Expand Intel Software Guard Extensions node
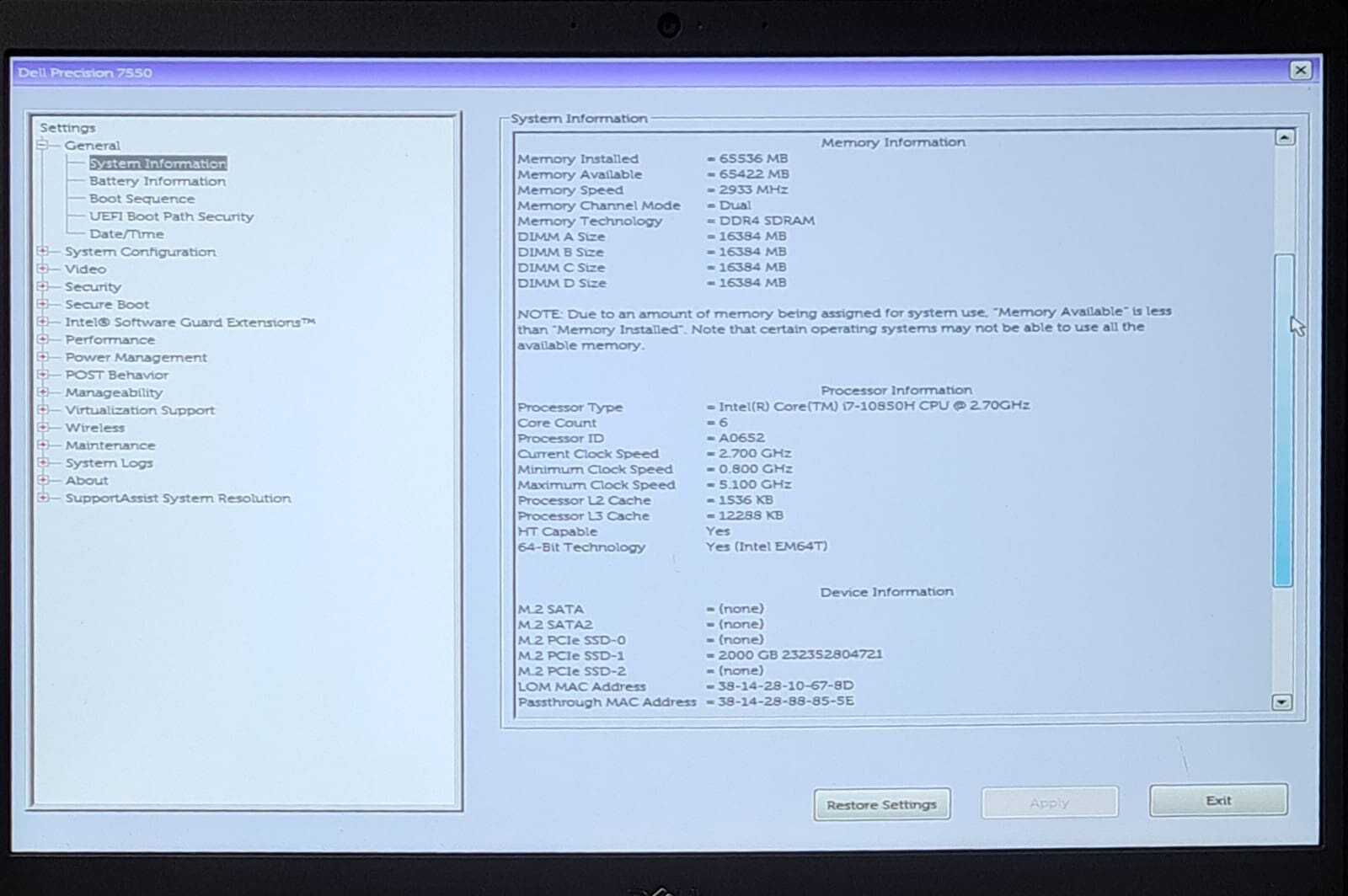Screen dimensions: 1348x896 click(42, 322)
